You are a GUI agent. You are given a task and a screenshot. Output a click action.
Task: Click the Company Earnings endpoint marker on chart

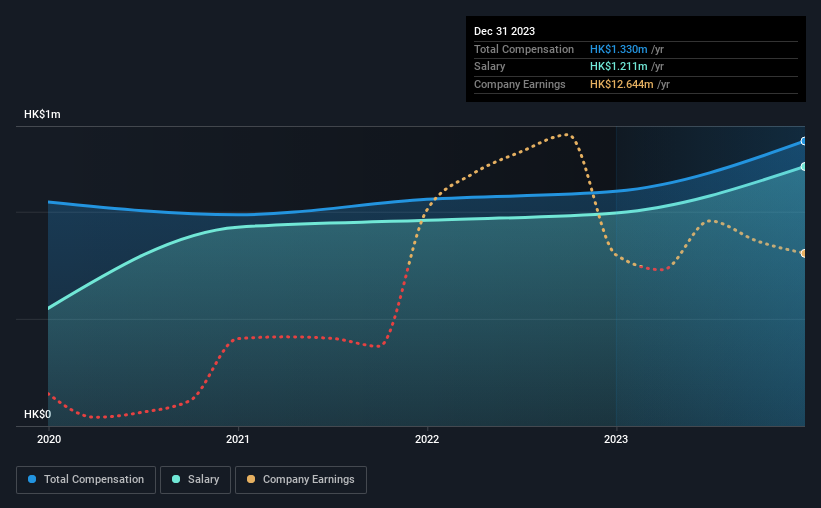click(804, 253)
